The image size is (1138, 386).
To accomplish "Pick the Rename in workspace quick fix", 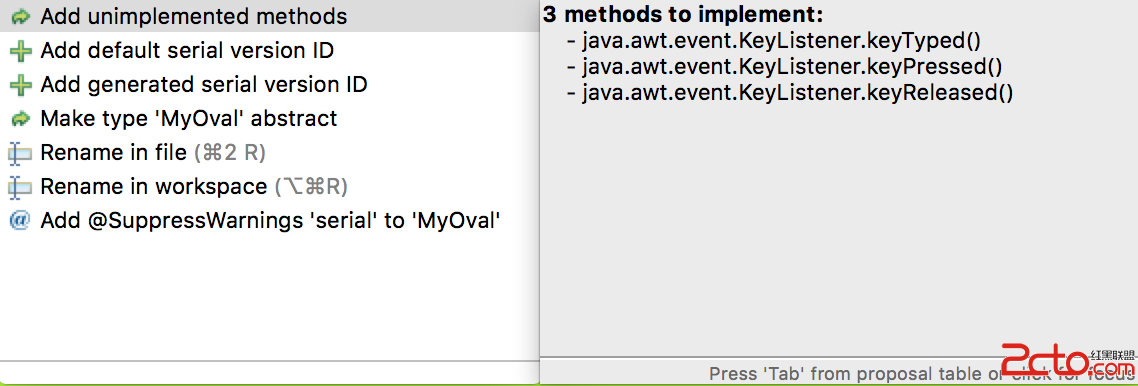I will click(269, 187).
